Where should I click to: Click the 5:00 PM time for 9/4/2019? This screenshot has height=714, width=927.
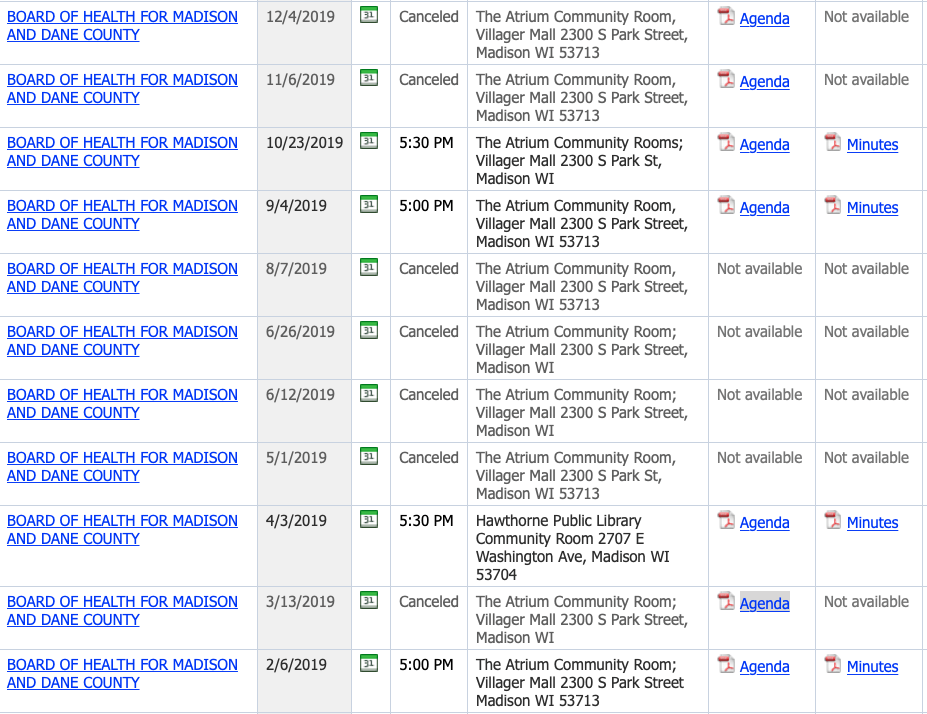point(426,206)
